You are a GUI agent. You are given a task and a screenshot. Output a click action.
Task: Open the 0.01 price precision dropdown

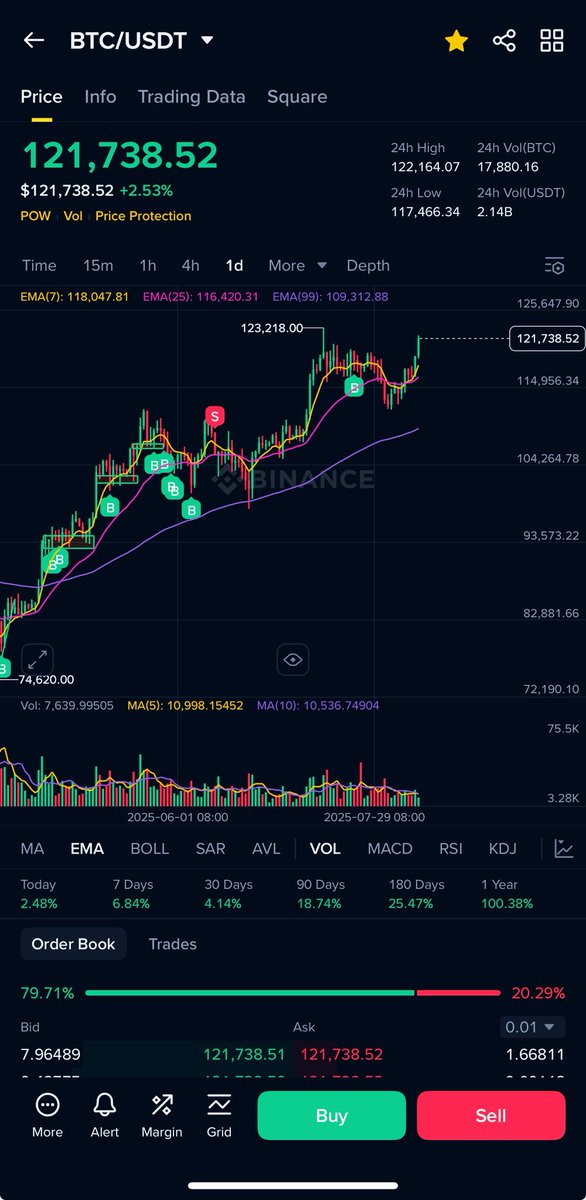532,1027
